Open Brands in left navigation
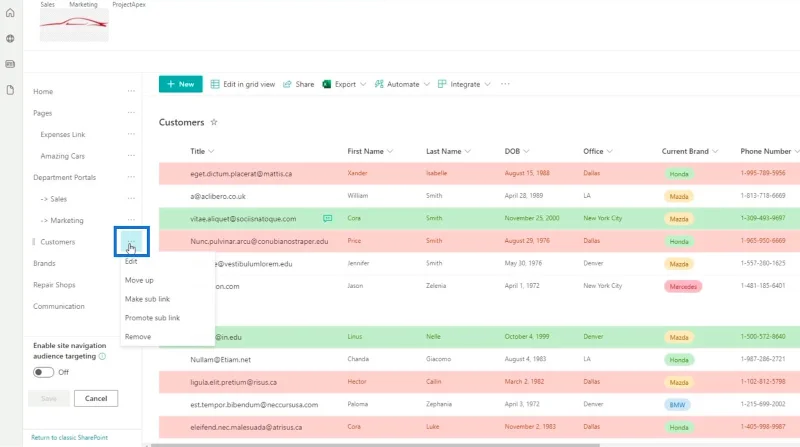Viewport: 800px width, 447px height. click(44, 263)
